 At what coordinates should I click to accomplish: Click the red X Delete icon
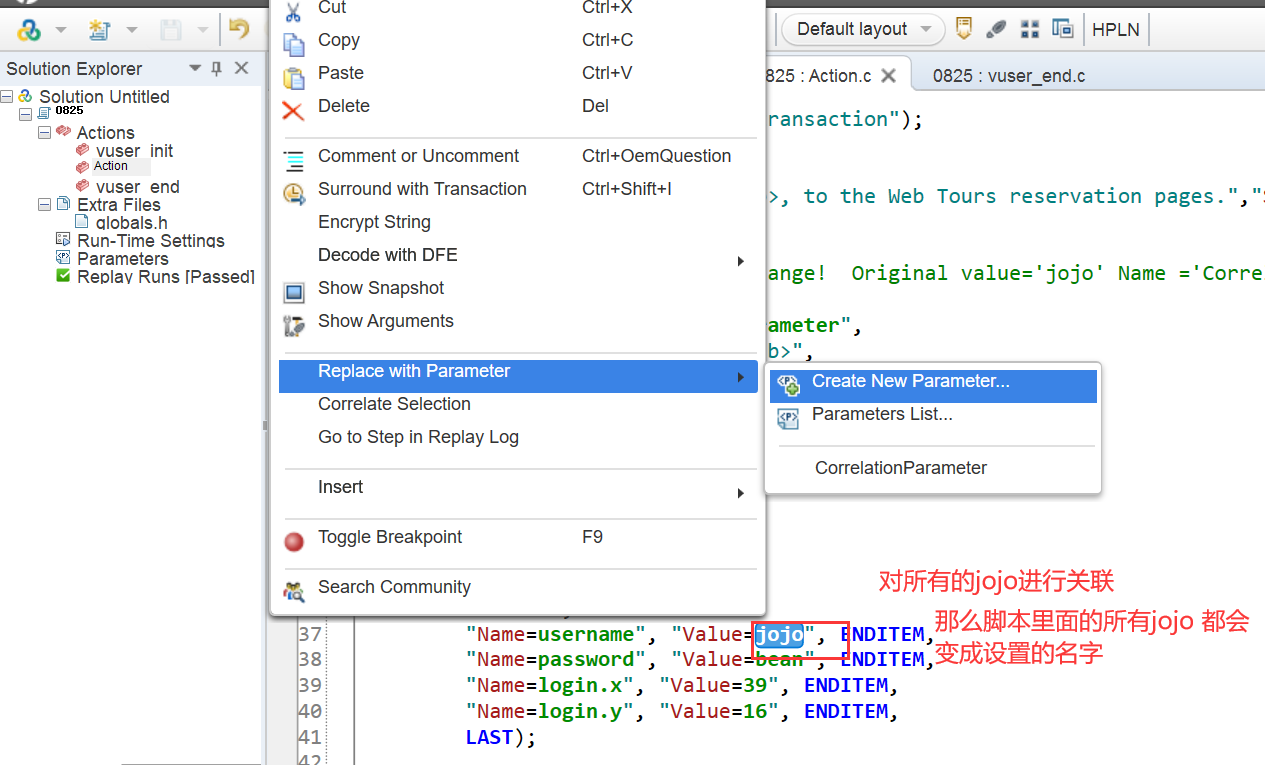pyautogui.click(x=293, y=109)
